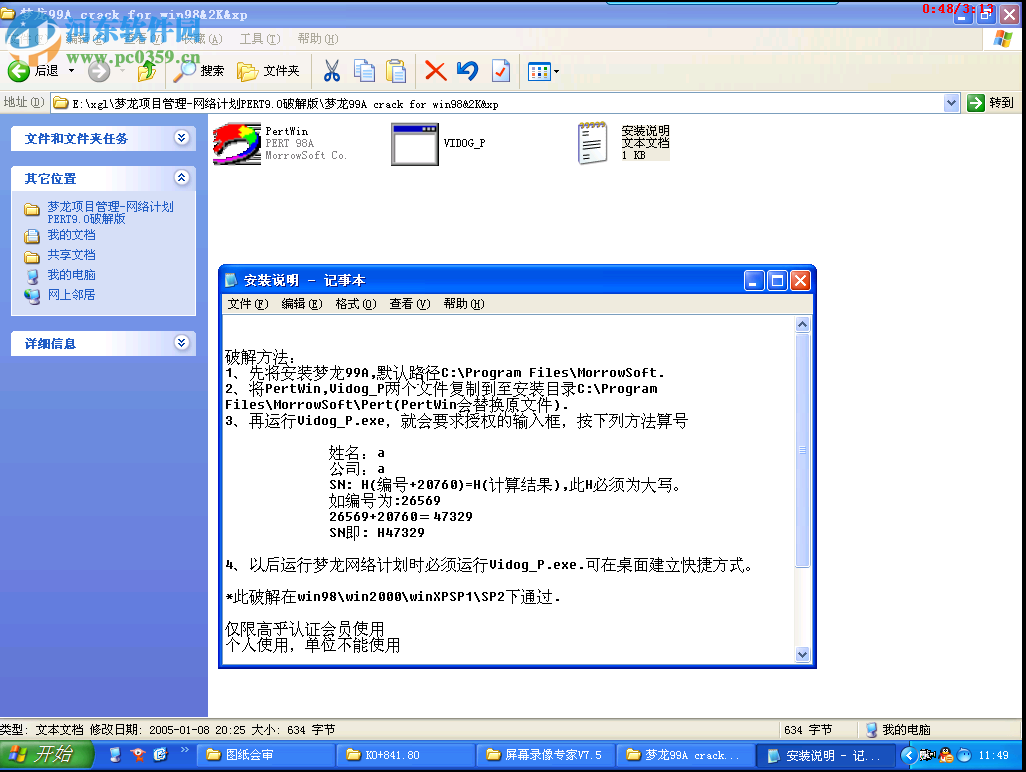Collapse the 其它位置 panel
This screenshot has width=1026, height=772.
click(182, 176)
